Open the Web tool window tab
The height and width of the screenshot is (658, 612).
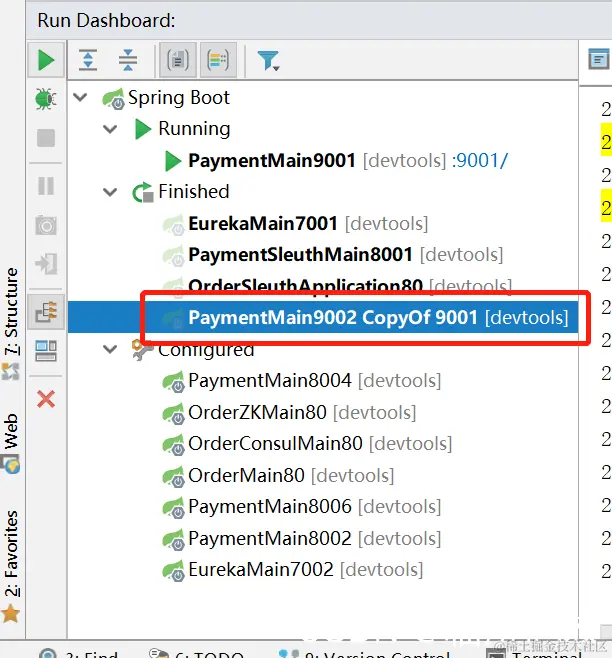coord(11,431)
